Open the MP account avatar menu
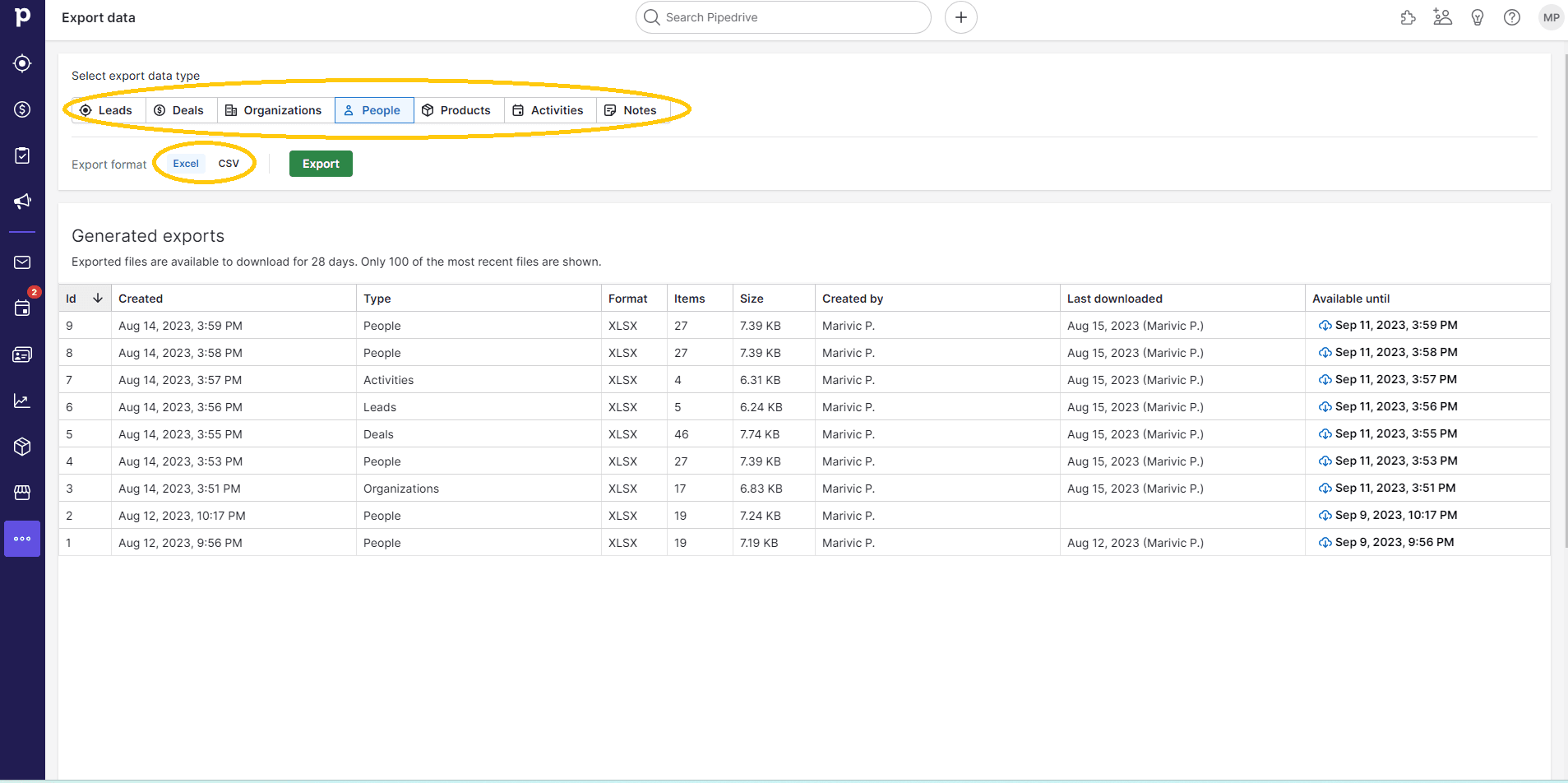This screenshot has width=1568, height=783. tap(1551, 17)
